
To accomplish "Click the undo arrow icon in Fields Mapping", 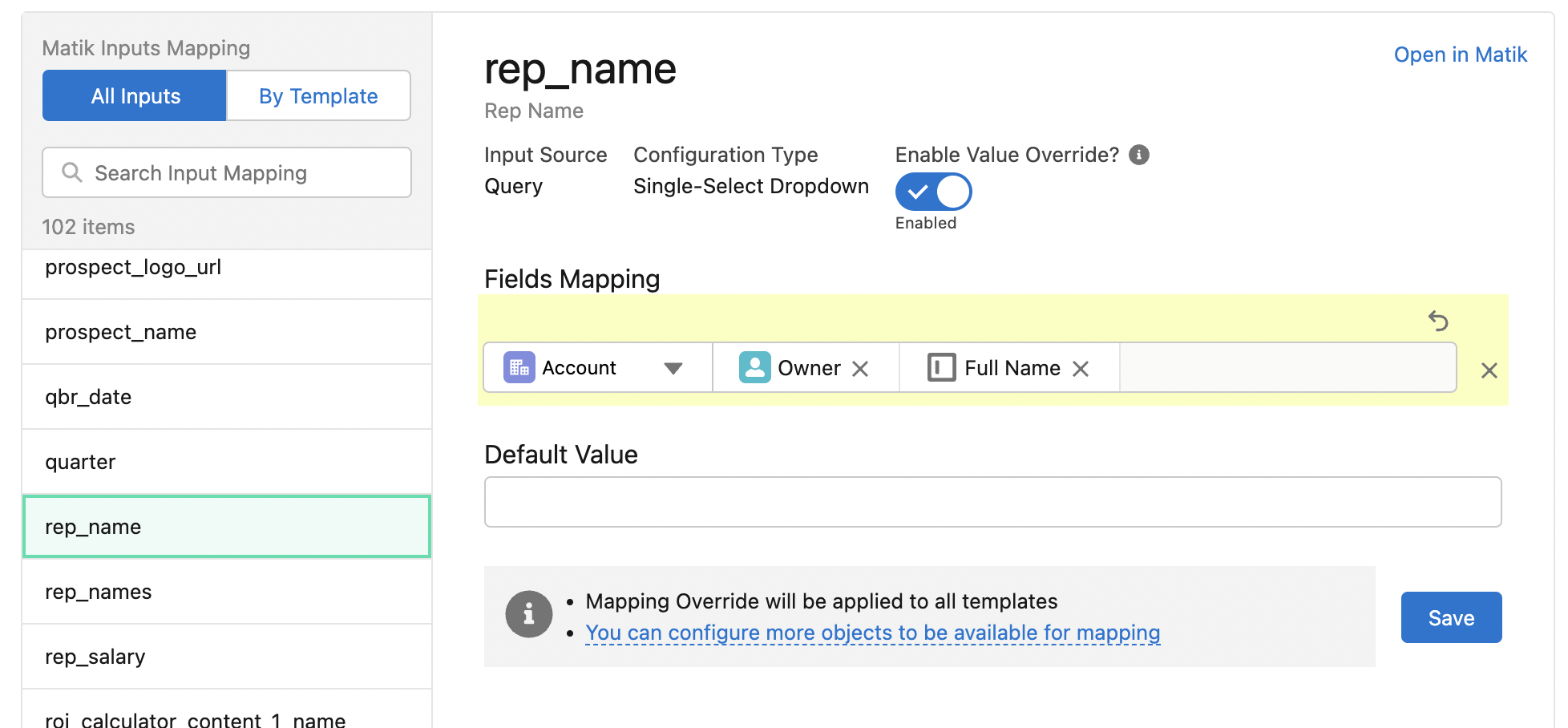I will tap(1438, 321).
